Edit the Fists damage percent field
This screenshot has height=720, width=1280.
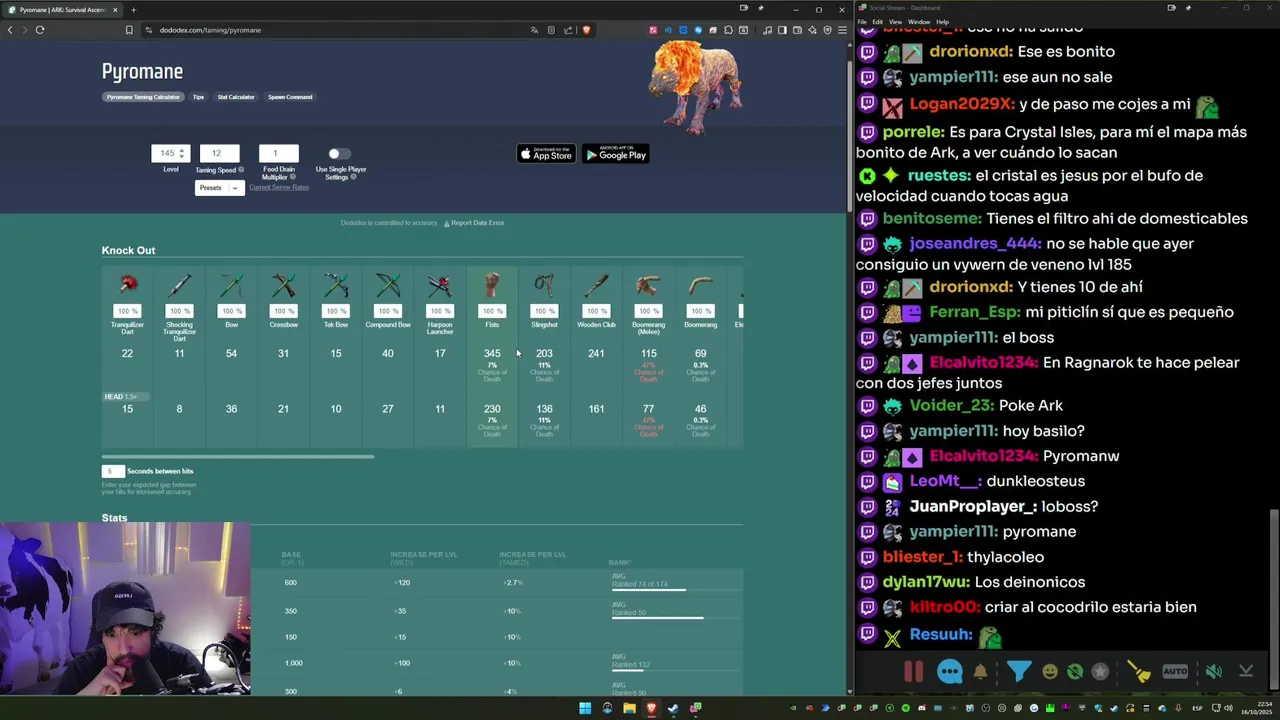[492, 311]
